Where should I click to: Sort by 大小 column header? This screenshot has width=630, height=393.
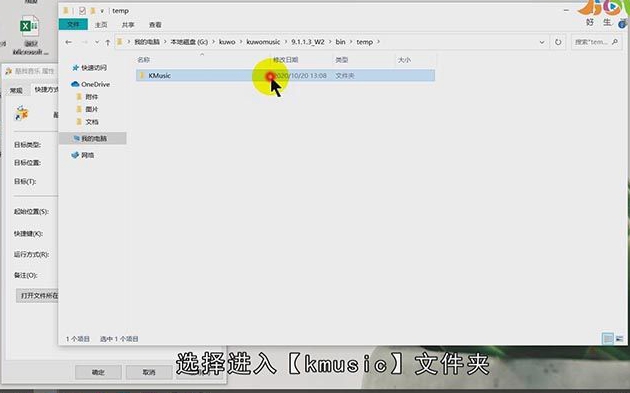click(404, 60)
